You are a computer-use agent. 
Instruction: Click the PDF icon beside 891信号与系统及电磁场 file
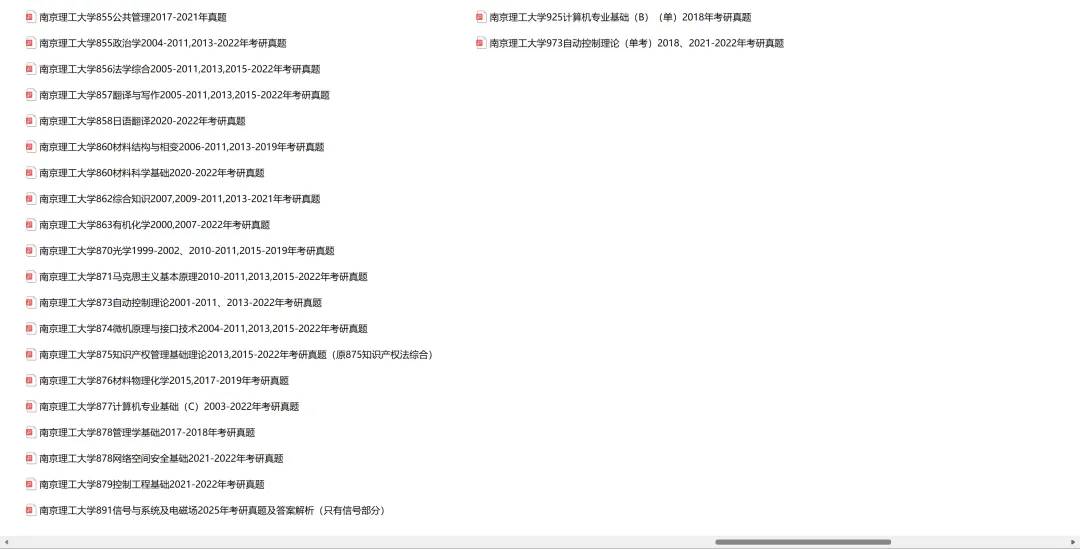30,510
